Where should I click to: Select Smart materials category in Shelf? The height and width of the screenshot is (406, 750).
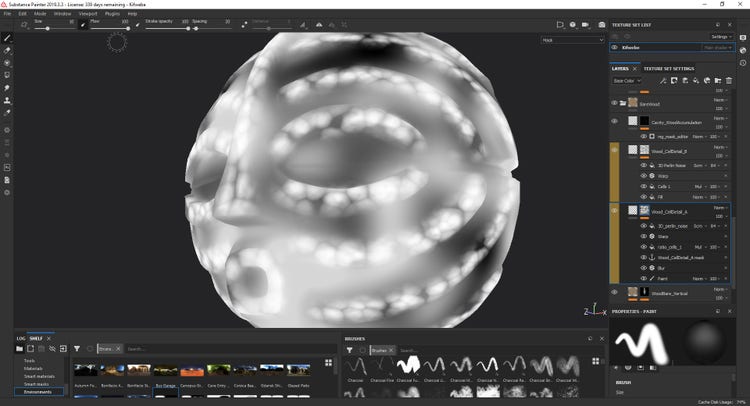(39, 376)
